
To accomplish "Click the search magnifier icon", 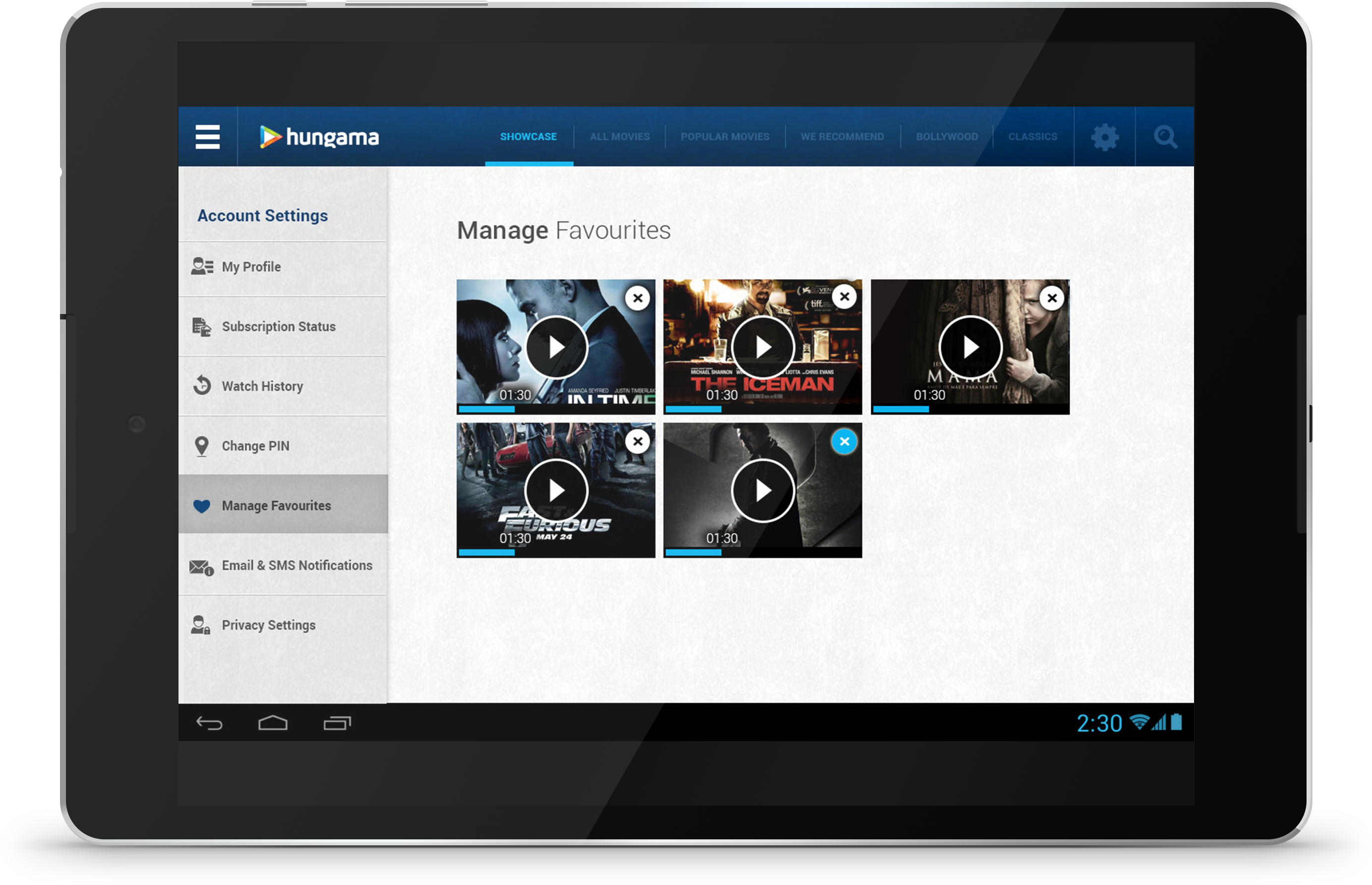I will 1165,137.
